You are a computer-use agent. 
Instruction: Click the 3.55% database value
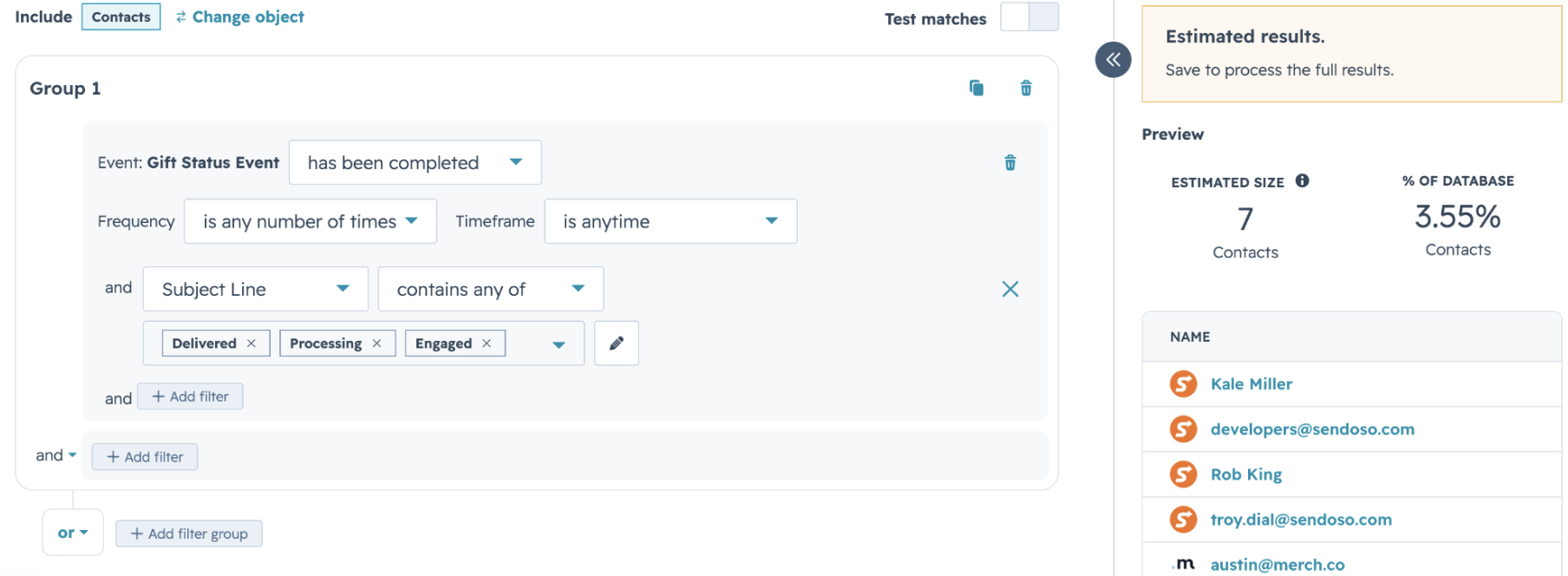pos(1458,216)
